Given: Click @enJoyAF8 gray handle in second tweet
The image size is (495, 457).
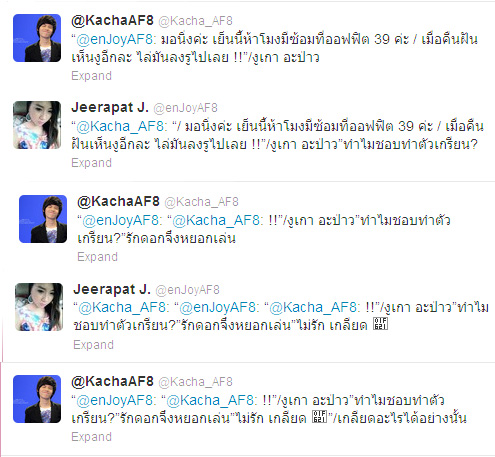Looking at the screenshot, I should (x=185, y=108).
